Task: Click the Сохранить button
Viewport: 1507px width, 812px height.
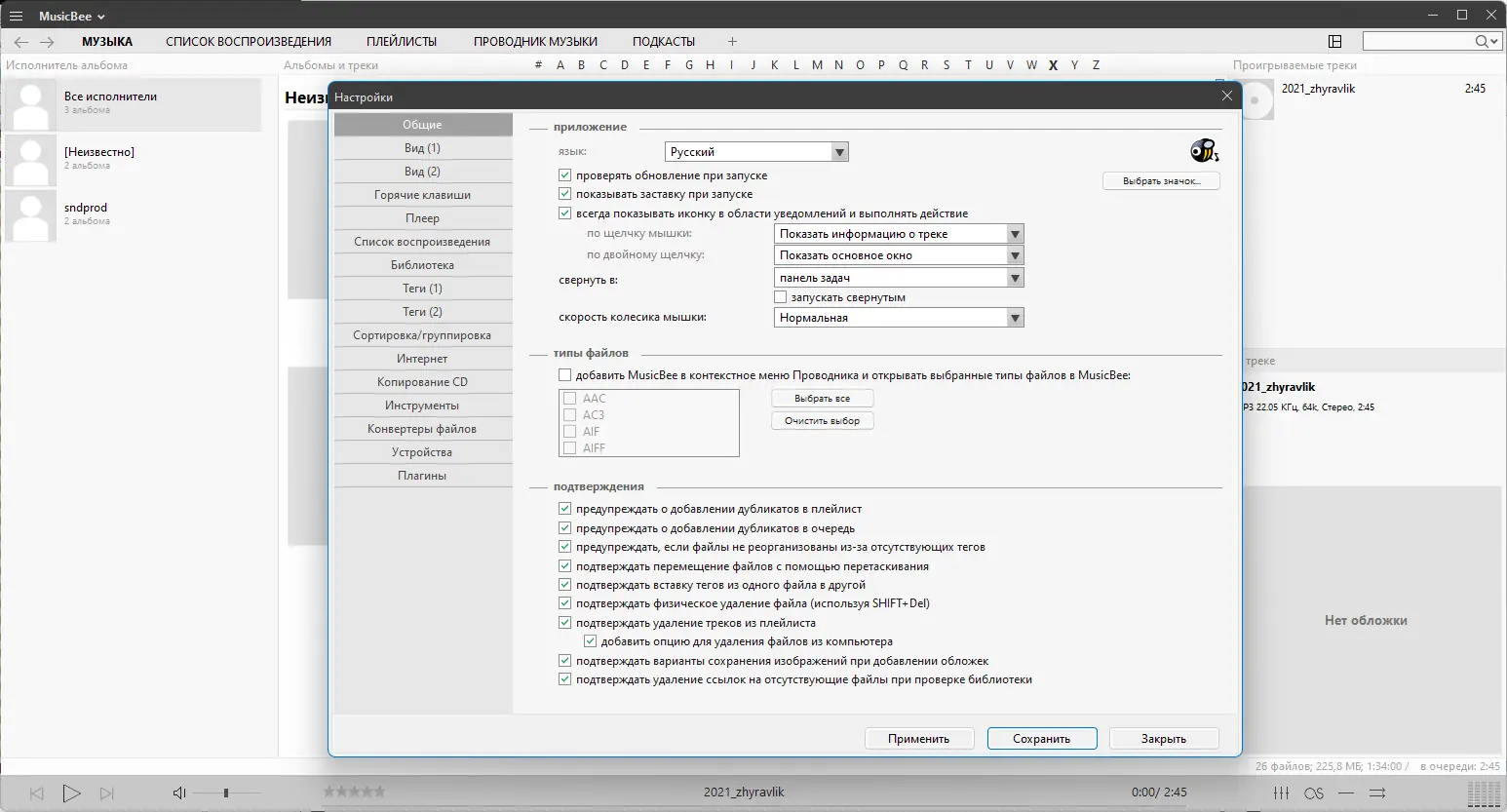Action: [1042, 739]
